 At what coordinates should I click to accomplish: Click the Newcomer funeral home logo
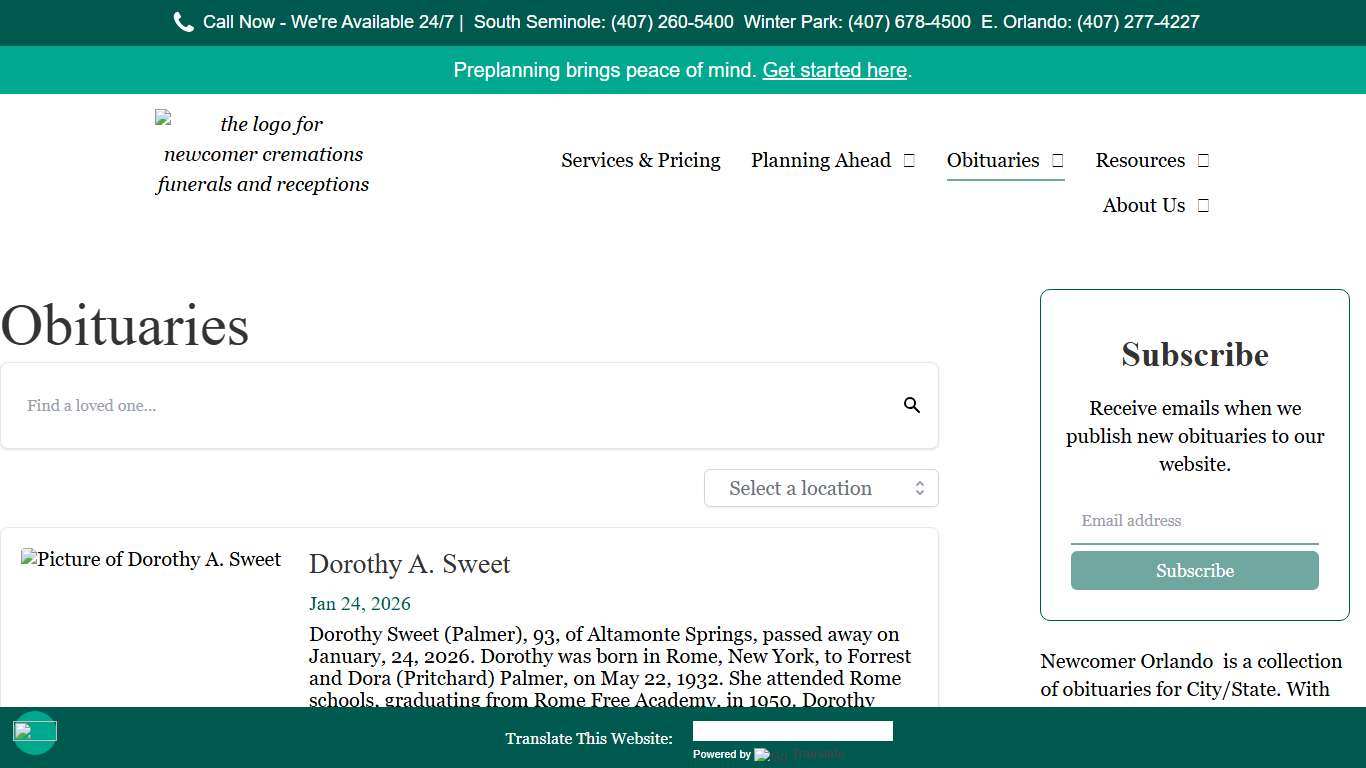[x=263, y=154]
